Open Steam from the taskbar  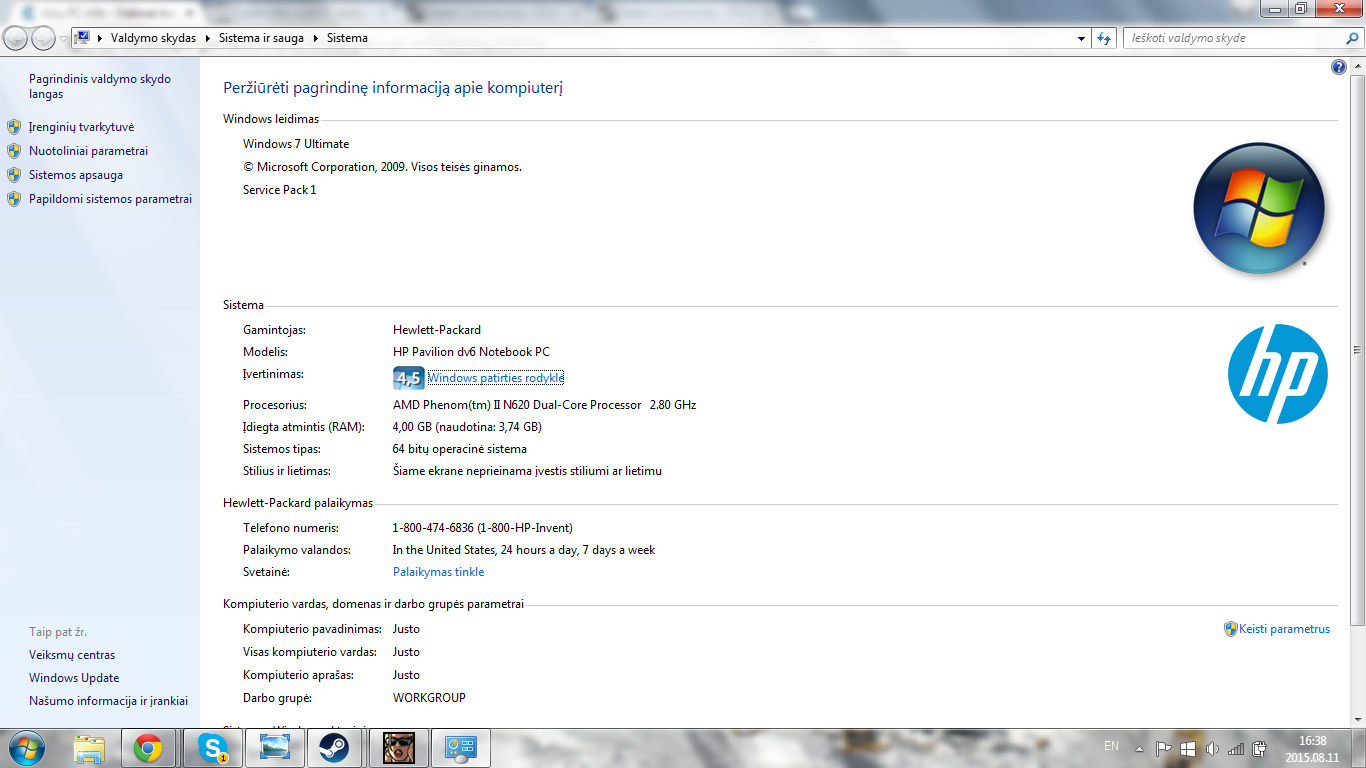335,748
